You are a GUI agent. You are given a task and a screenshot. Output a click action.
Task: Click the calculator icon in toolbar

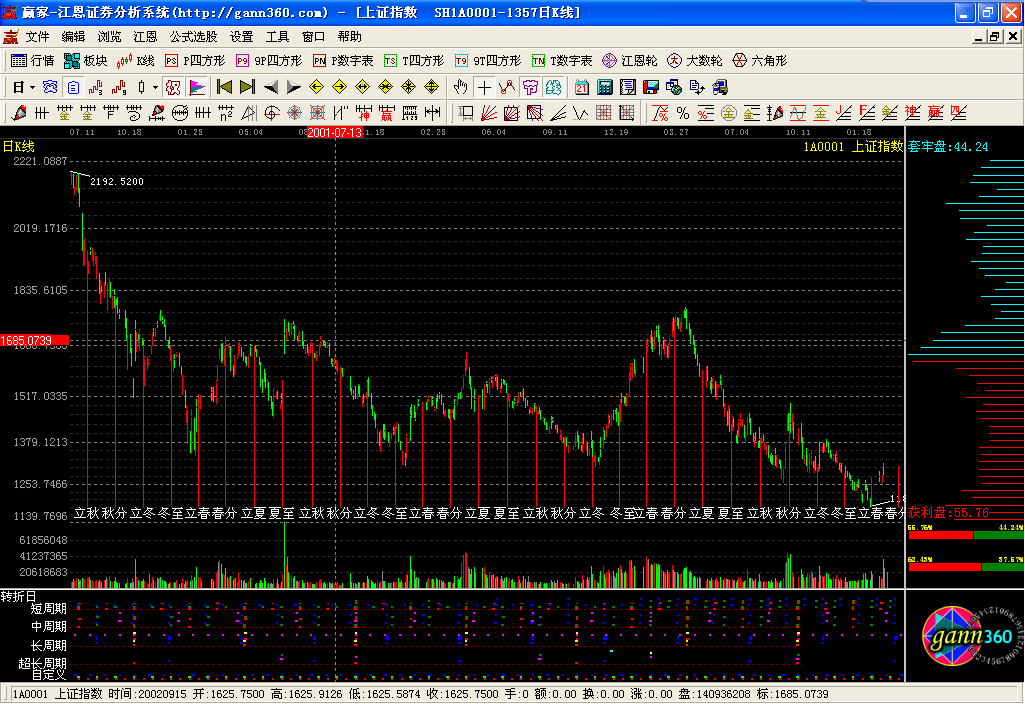coord(605,87)
